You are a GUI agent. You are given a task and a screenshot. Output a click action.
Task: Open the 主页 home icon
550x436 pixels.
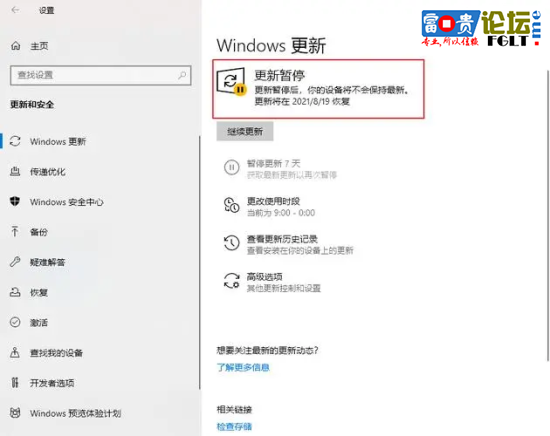point(15,46)
